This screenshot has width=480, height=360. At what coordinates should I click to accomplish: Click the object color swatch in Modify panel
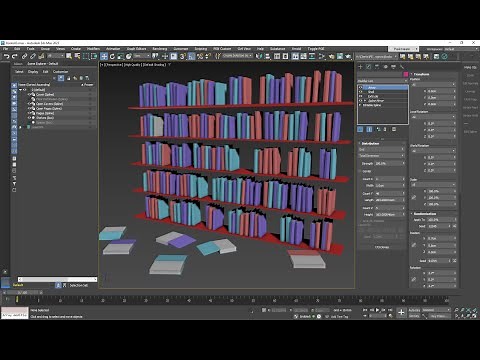tap(406, 74)
